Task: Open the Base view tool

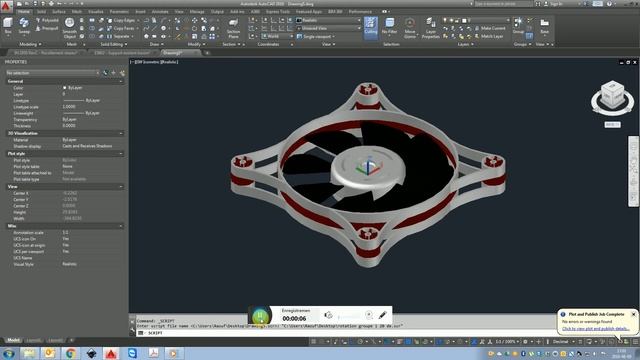Action: point(544,26)
